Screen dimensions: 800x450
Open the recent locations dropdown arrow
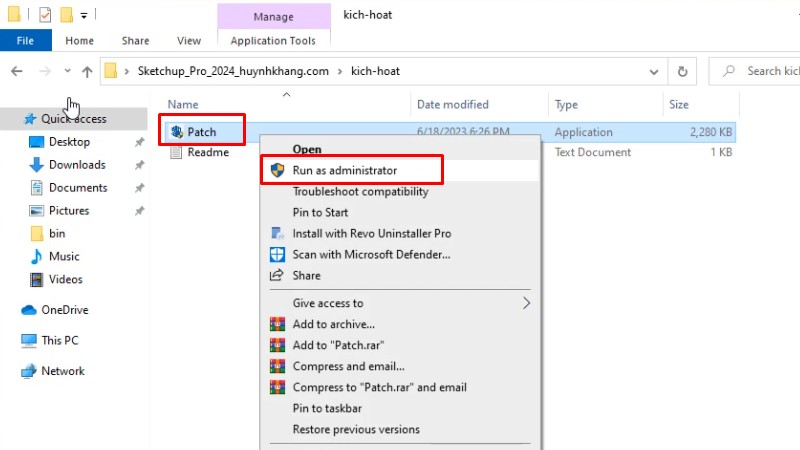(x=67, y=71)
